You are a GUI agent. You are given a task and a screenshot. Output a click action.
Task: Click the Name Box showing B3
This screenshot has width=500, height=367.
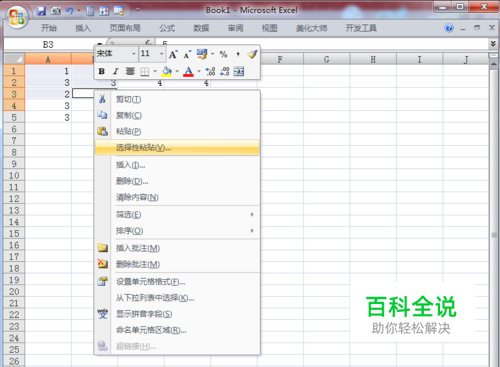48,44
